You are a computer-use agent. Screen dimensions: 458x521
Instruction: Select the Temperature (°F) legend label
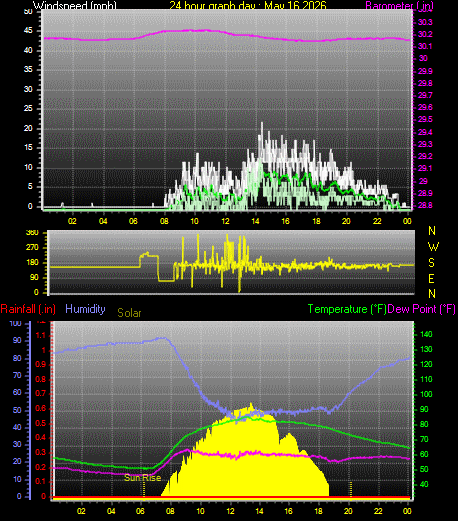coord(347,309)
